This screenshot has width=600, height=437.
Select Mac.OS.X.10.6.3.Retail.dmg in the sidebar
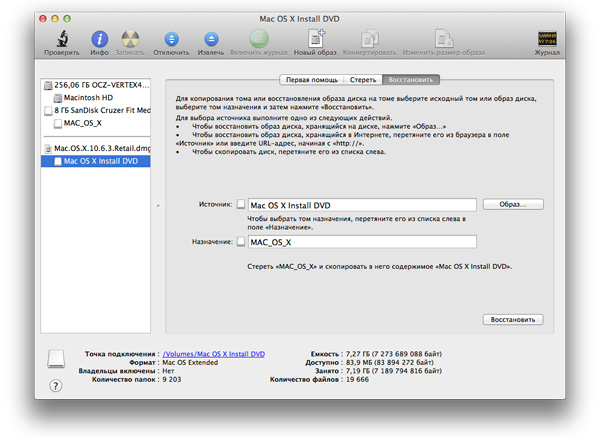coord(100,147)
